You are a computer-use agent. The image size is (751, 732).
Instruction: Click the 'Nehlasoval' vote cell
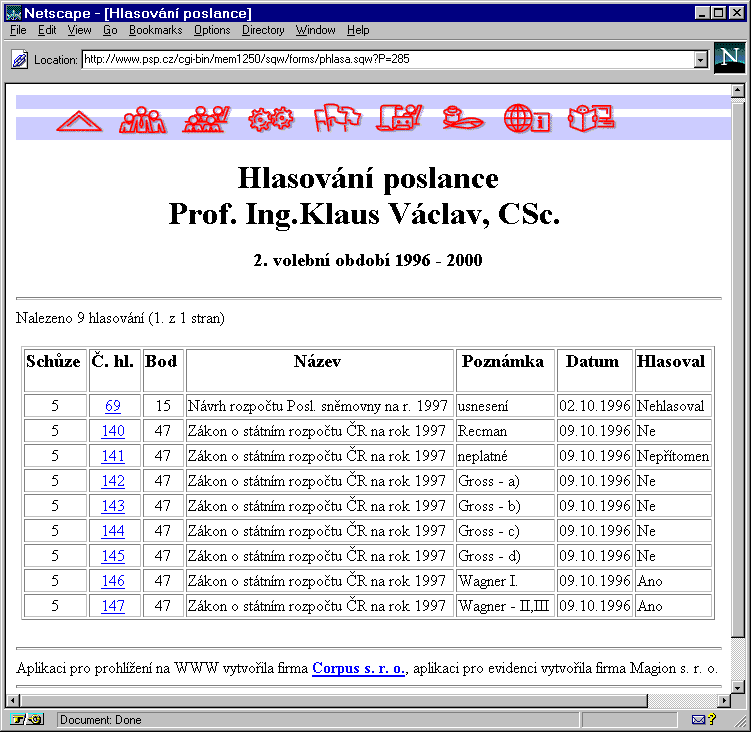[x=673, y=406]
